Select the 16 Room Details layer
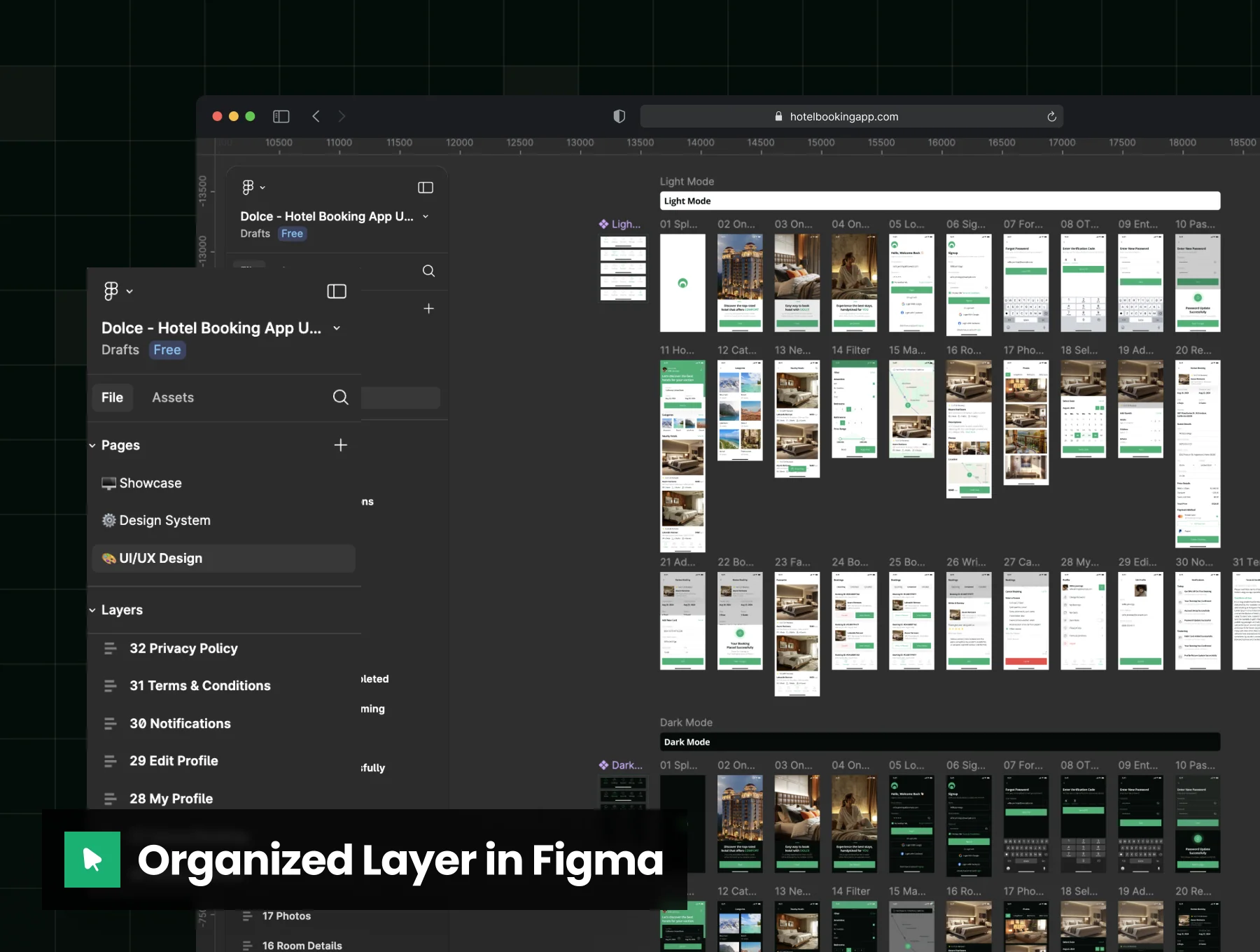1260x952 pixels. (302, 946)
